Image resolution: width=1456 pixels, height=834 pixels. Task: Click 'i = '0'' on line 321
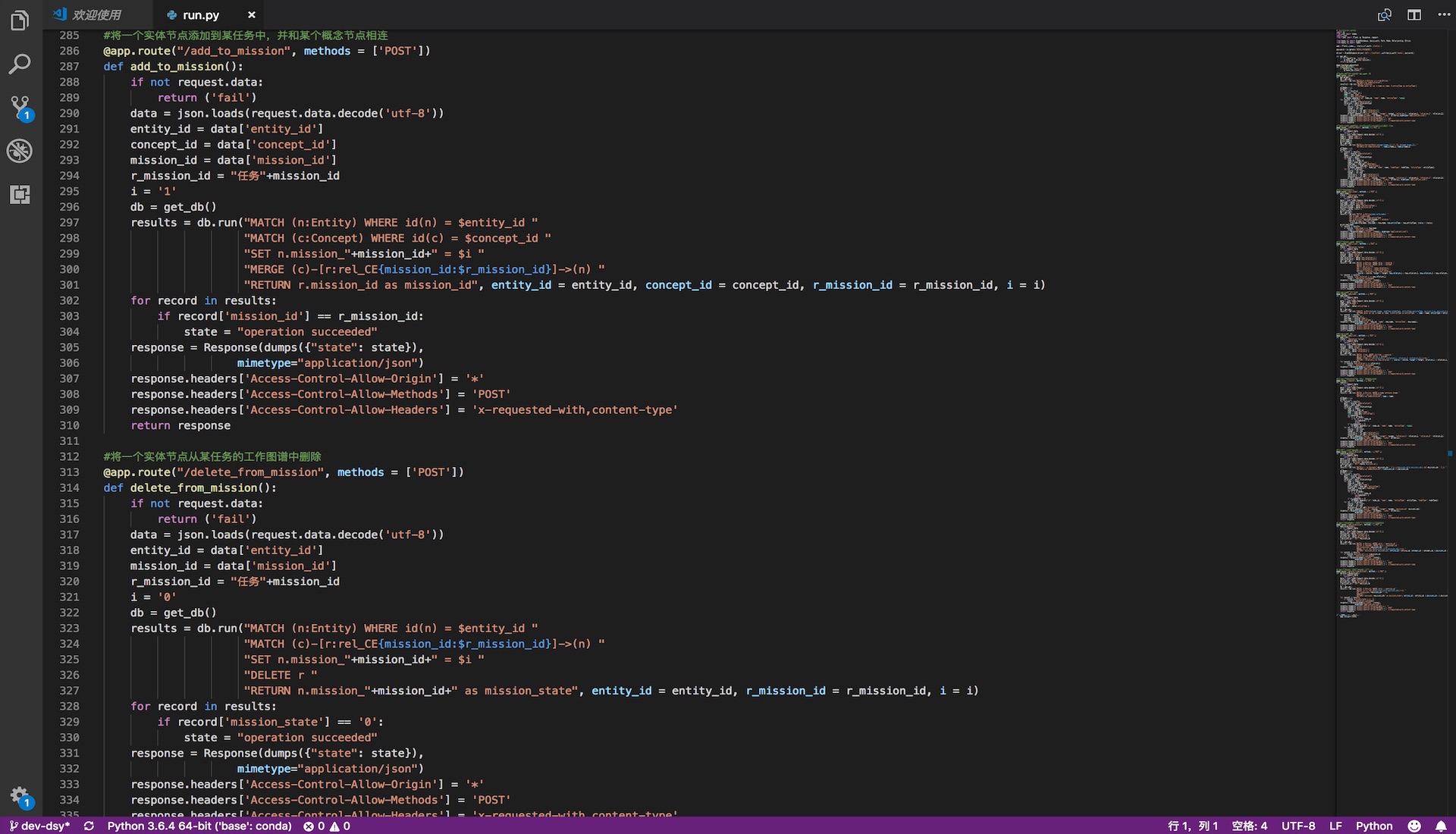[153, 597]
